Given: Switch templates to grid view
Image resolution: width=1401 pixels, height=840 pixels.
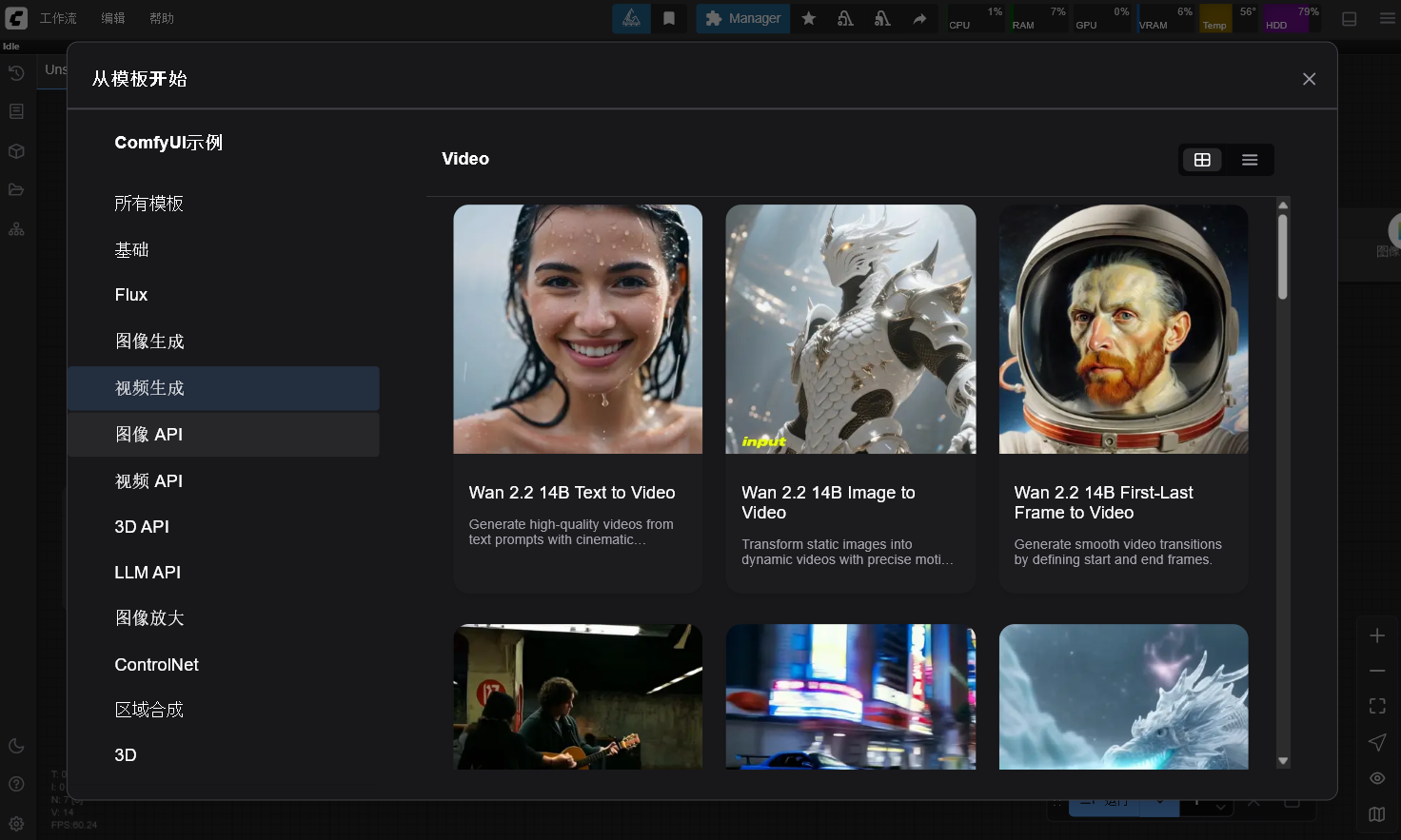Looking at the screenshot, I should 1202,160.
